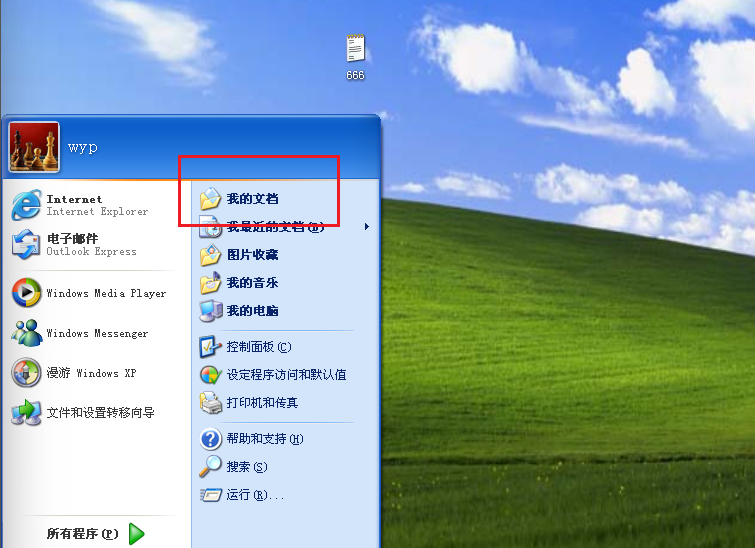Expand the 我最近的文档 submenu arrow
Screen dimensions: 755x548
(367, 226)
